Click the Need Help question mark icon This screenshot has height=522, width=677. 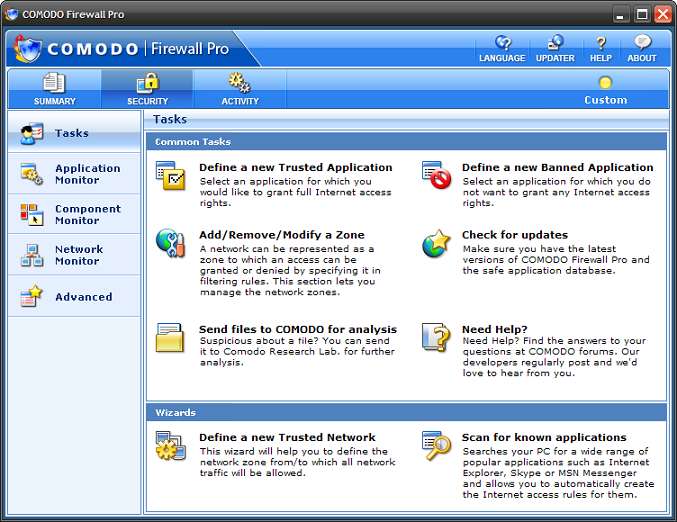click(436, 337)
